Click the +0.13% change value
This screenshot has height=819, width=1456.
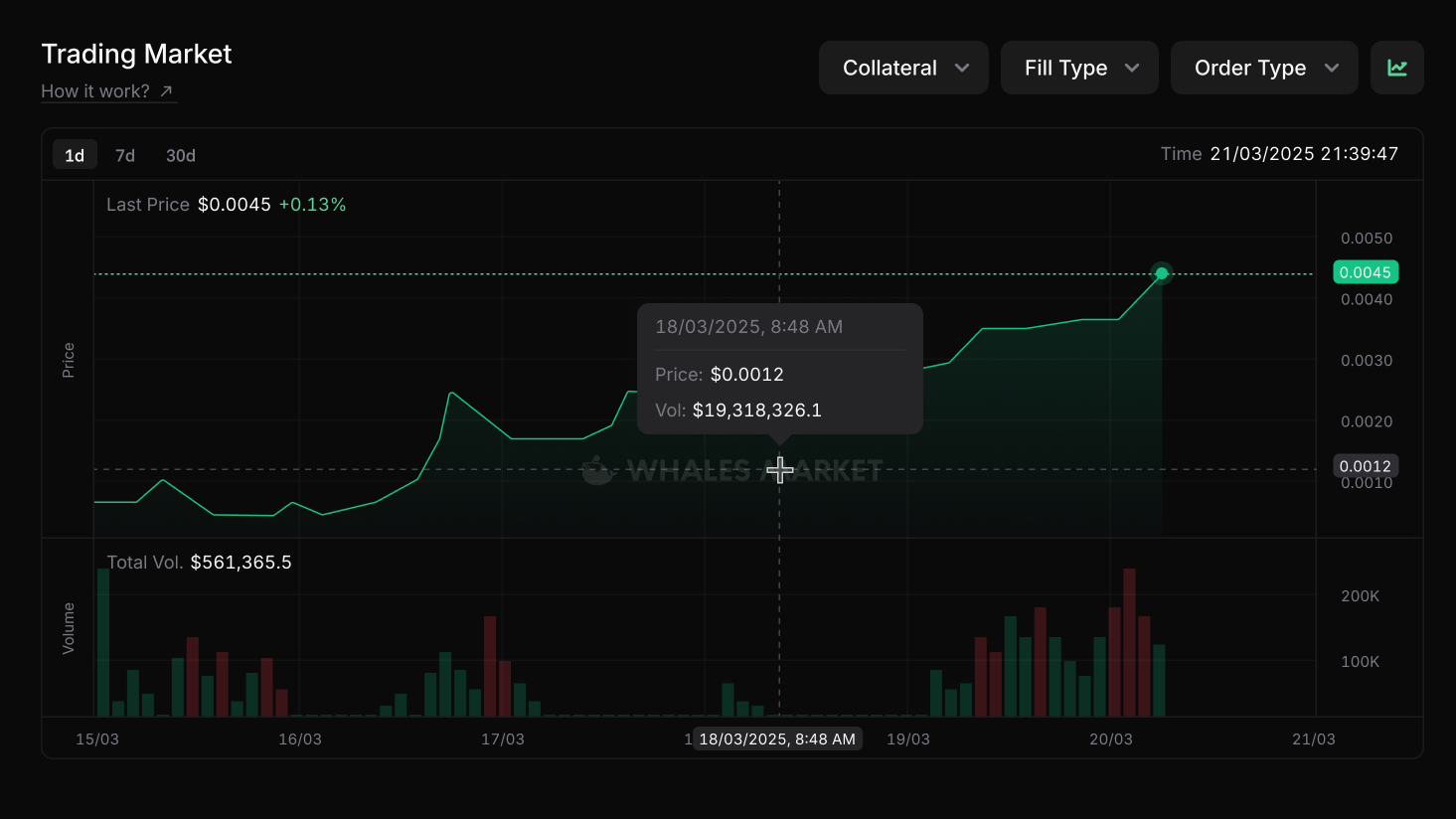(x=312, y=205)
